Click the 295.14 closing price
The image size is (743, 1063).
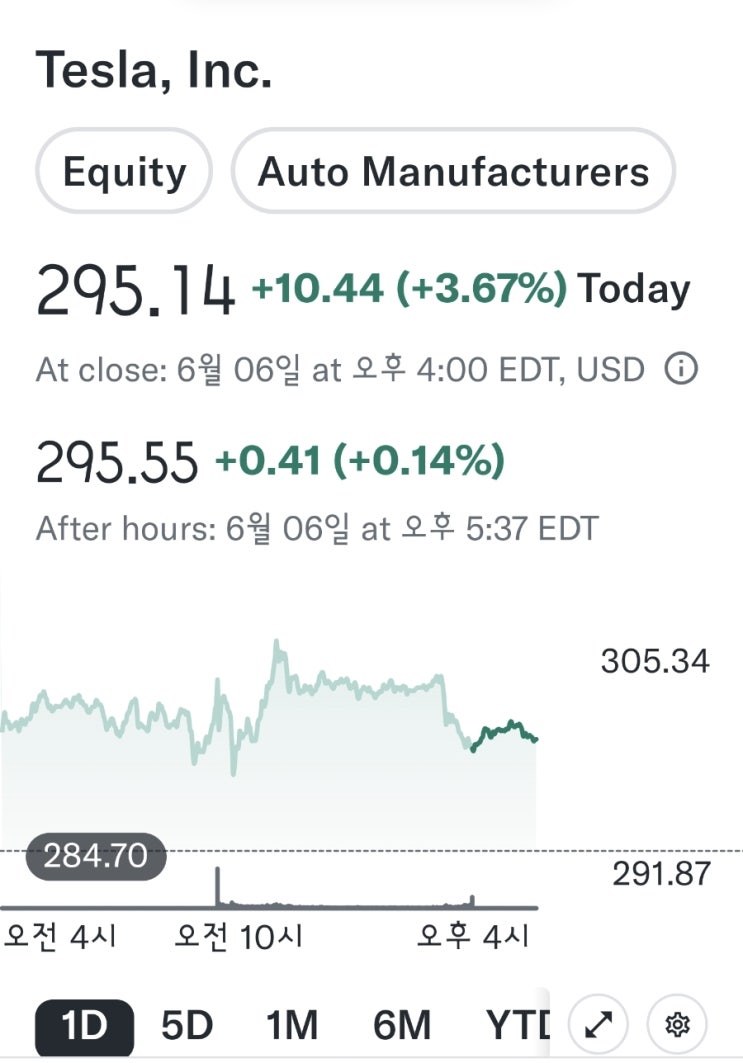point(136,291)
